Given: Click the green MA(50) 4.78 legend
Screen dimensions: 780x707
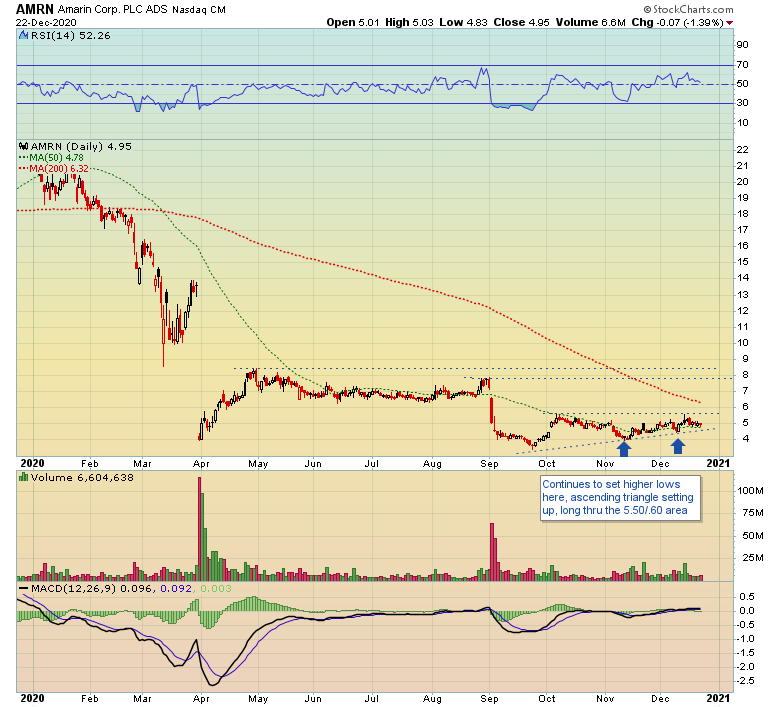Looking at the screenshot, I should coord(56,158).
